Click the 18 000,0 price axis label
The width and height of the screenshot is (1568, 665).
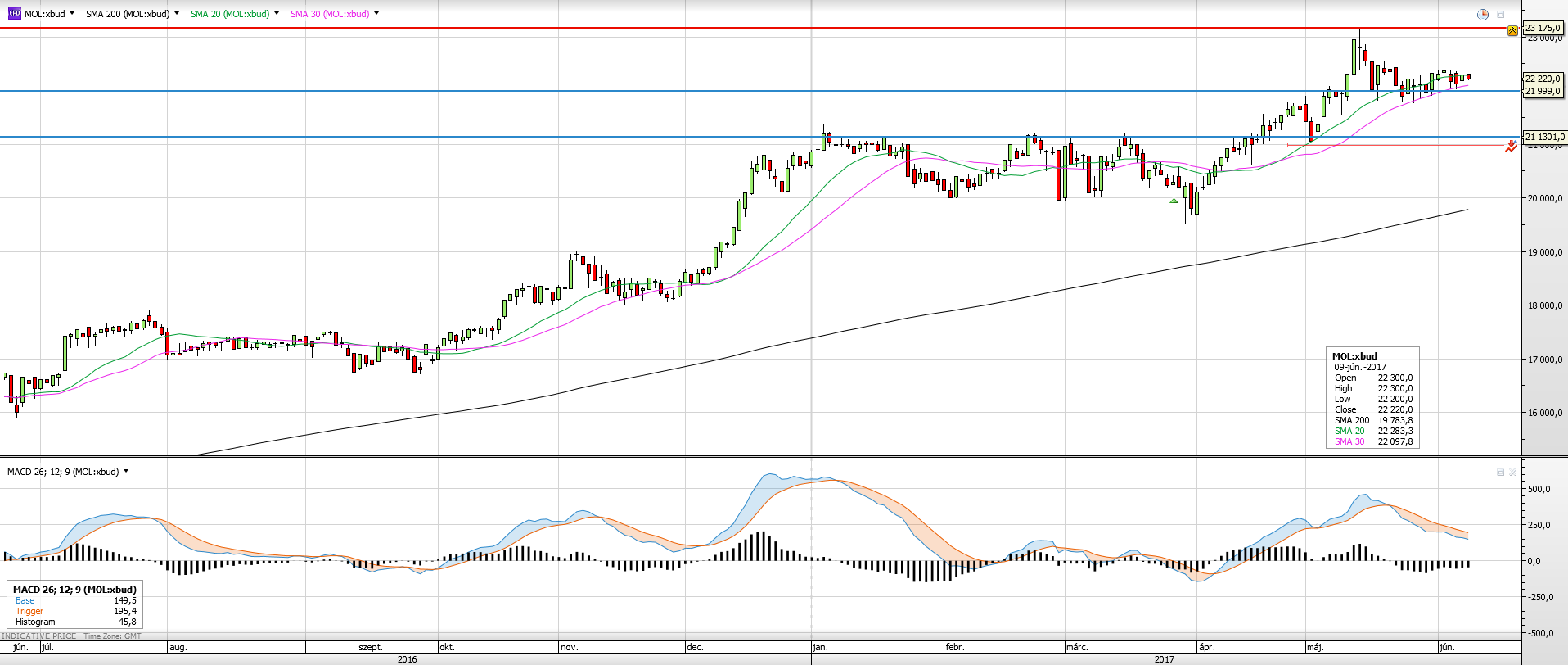pos(1546,305)
